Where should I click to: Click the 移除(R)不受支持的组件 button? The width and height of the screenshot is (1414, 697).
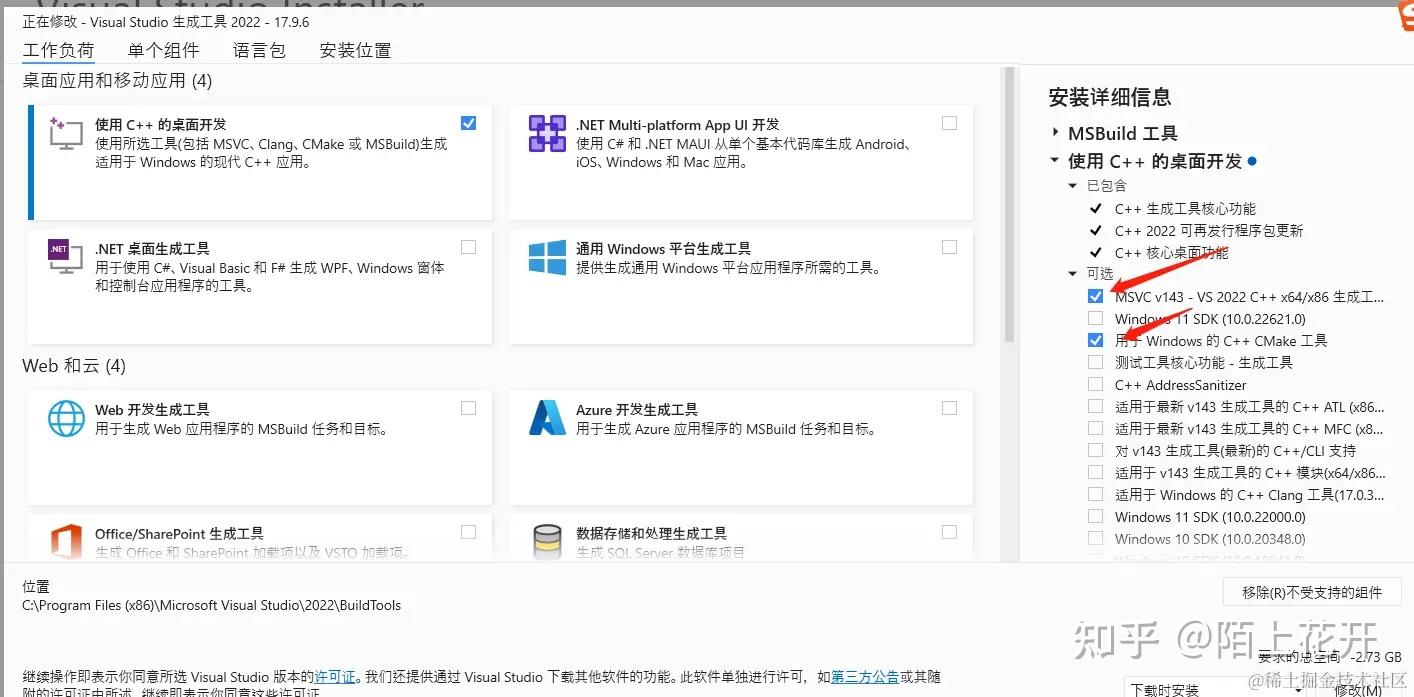[1312, 592]
